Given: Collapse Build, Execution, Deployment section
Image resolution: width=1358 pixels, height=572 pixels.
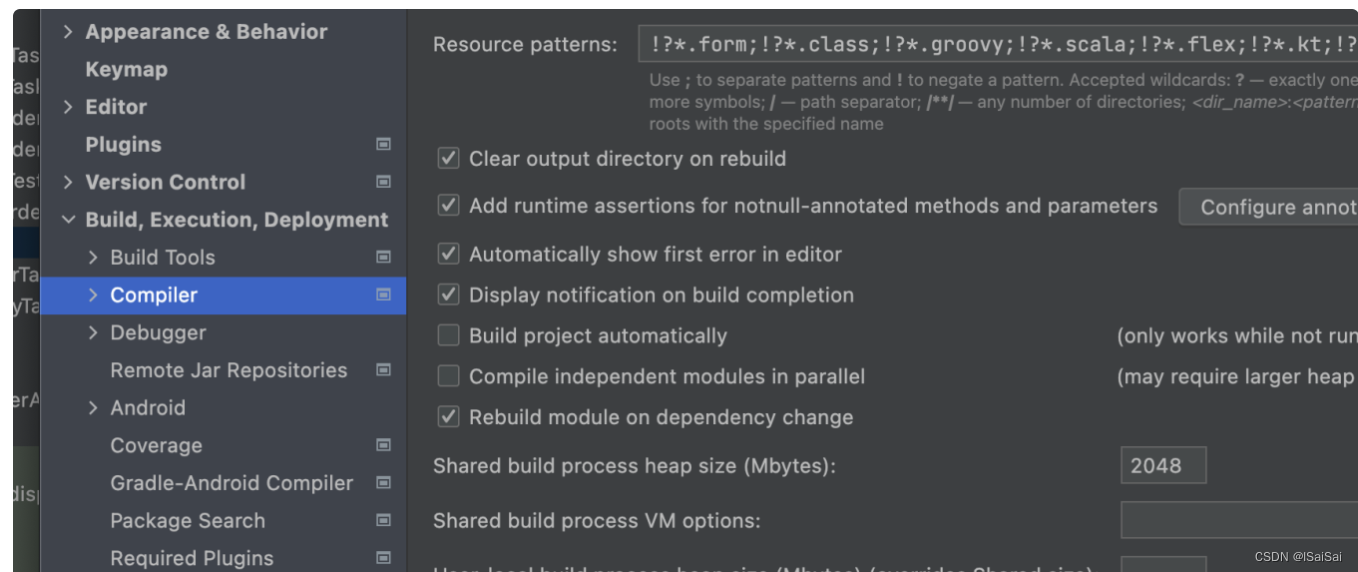Looking at the screenshot, I should pos(68,220).
